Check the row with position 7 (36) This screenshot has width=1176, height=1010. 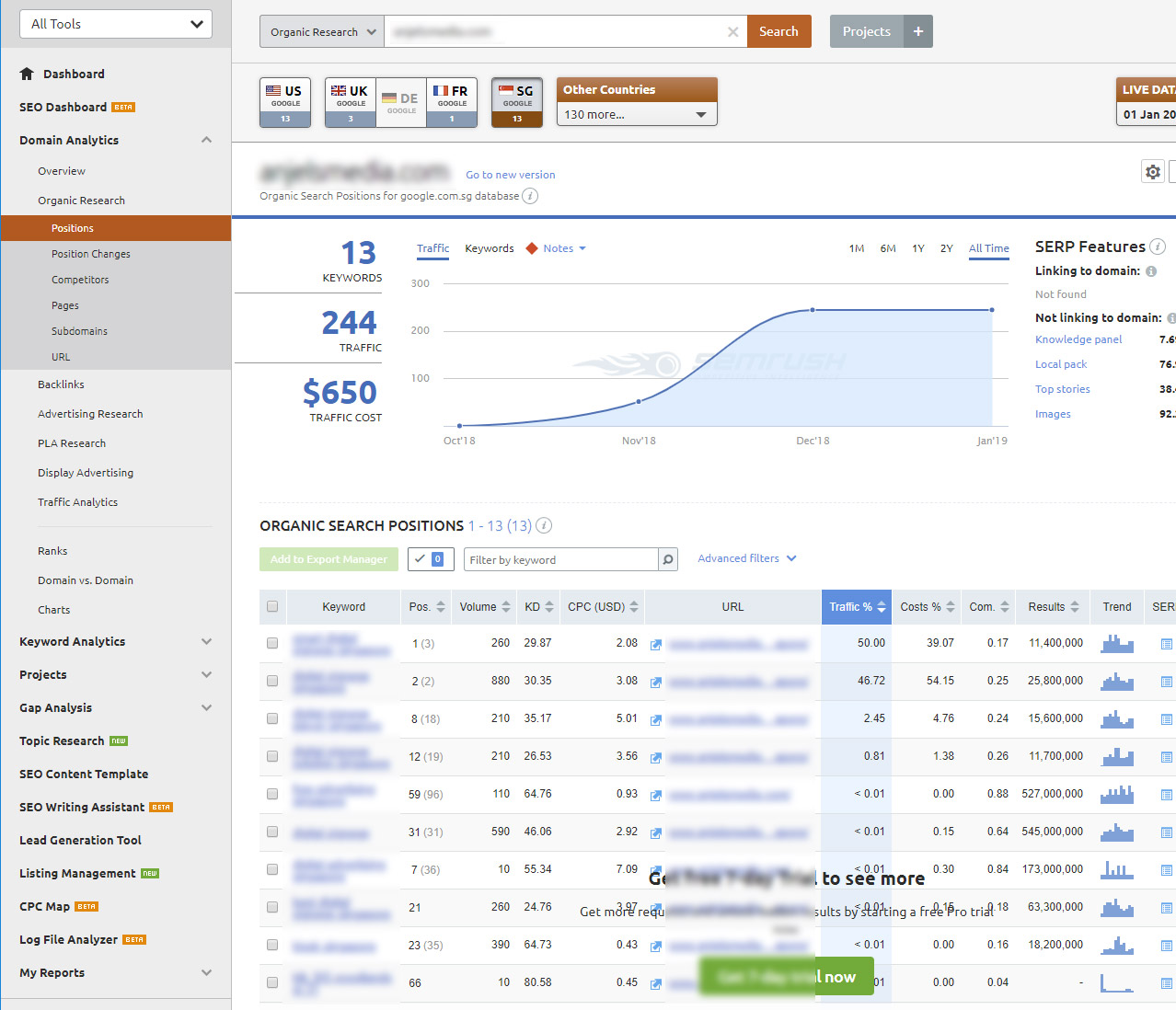tap(272, 869)
